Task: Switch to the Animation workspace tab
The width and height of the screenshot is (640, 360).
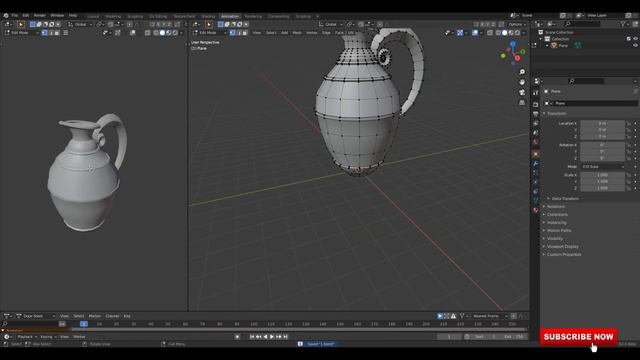Action: (230, 16)
